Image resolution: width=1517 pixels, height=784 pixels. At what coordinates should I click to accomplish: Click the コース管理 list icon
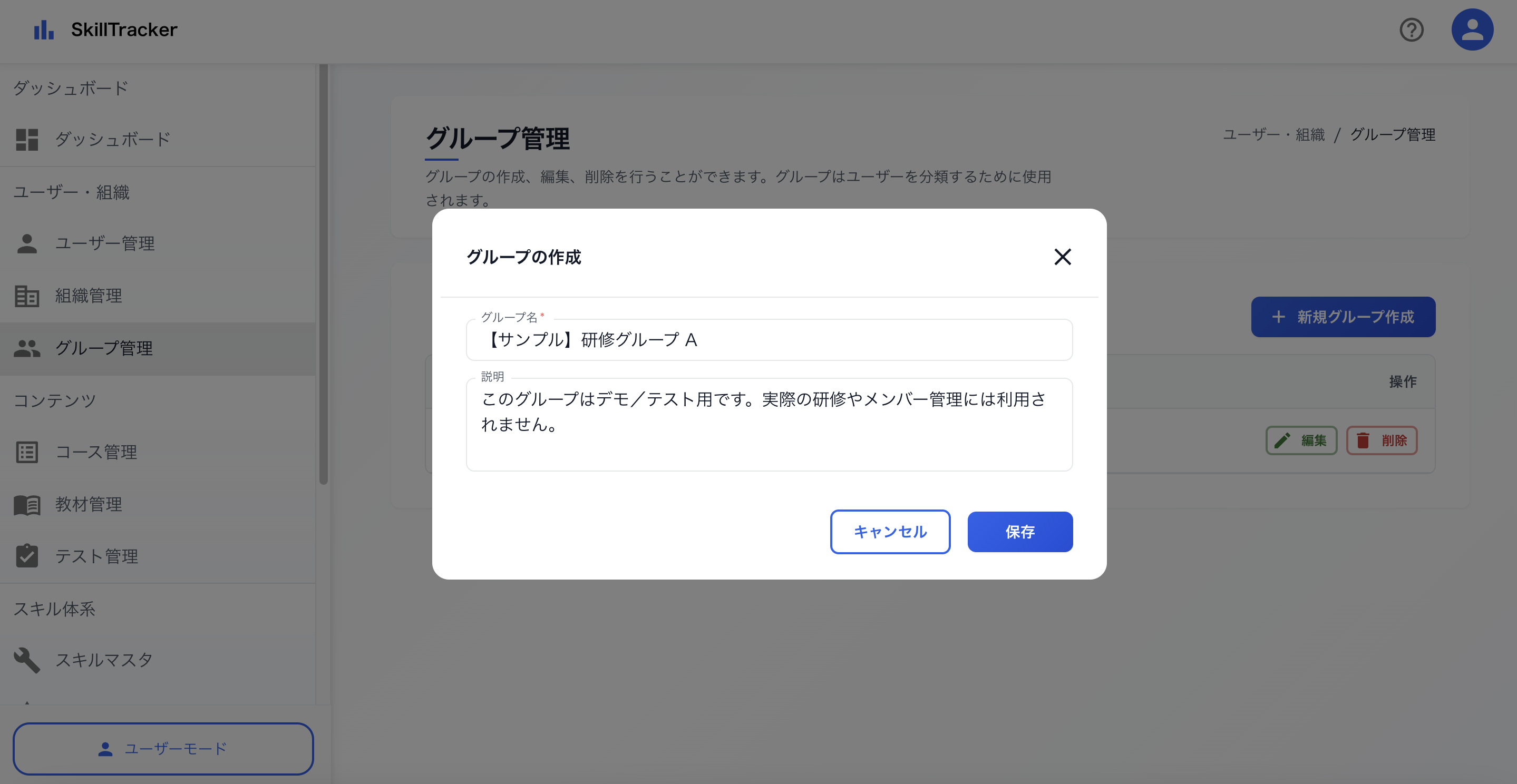26,452
